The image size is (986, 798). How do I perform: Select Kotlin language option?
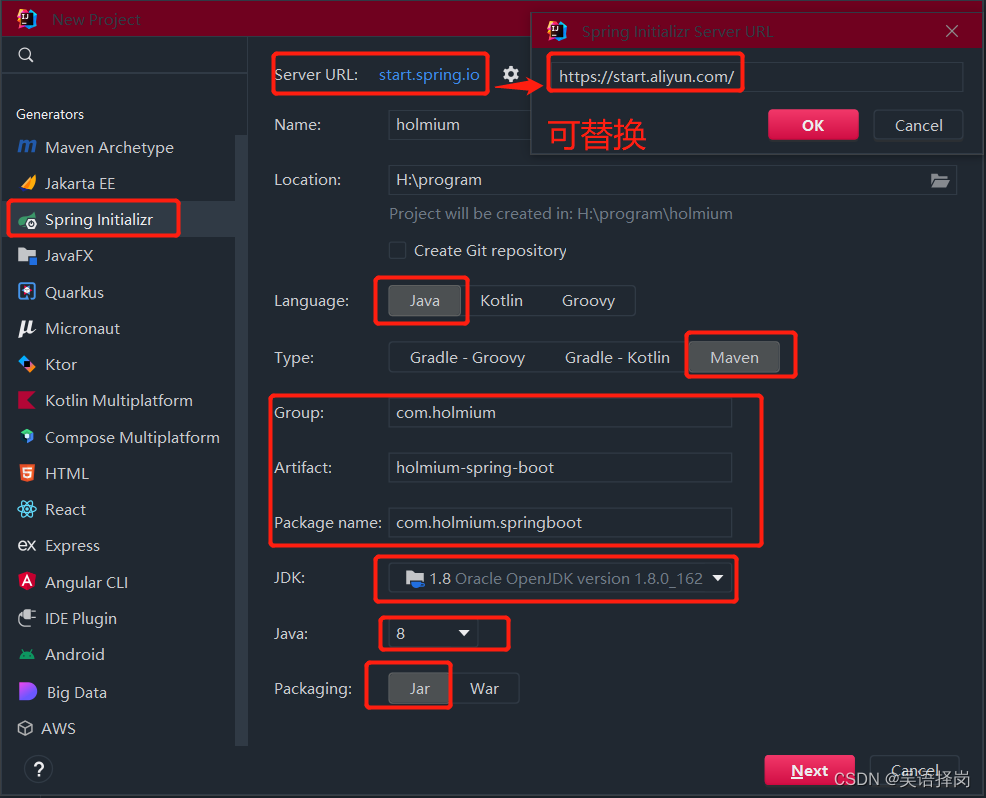click(x=501, y=301)
